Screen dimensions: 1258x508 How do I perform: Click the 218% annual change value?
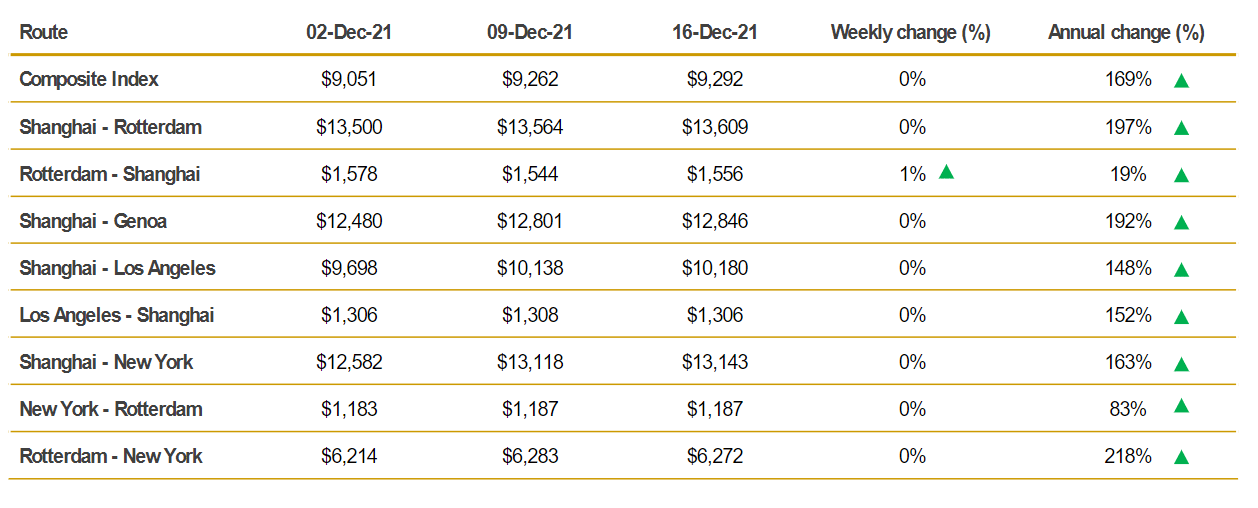(1128, 456)
